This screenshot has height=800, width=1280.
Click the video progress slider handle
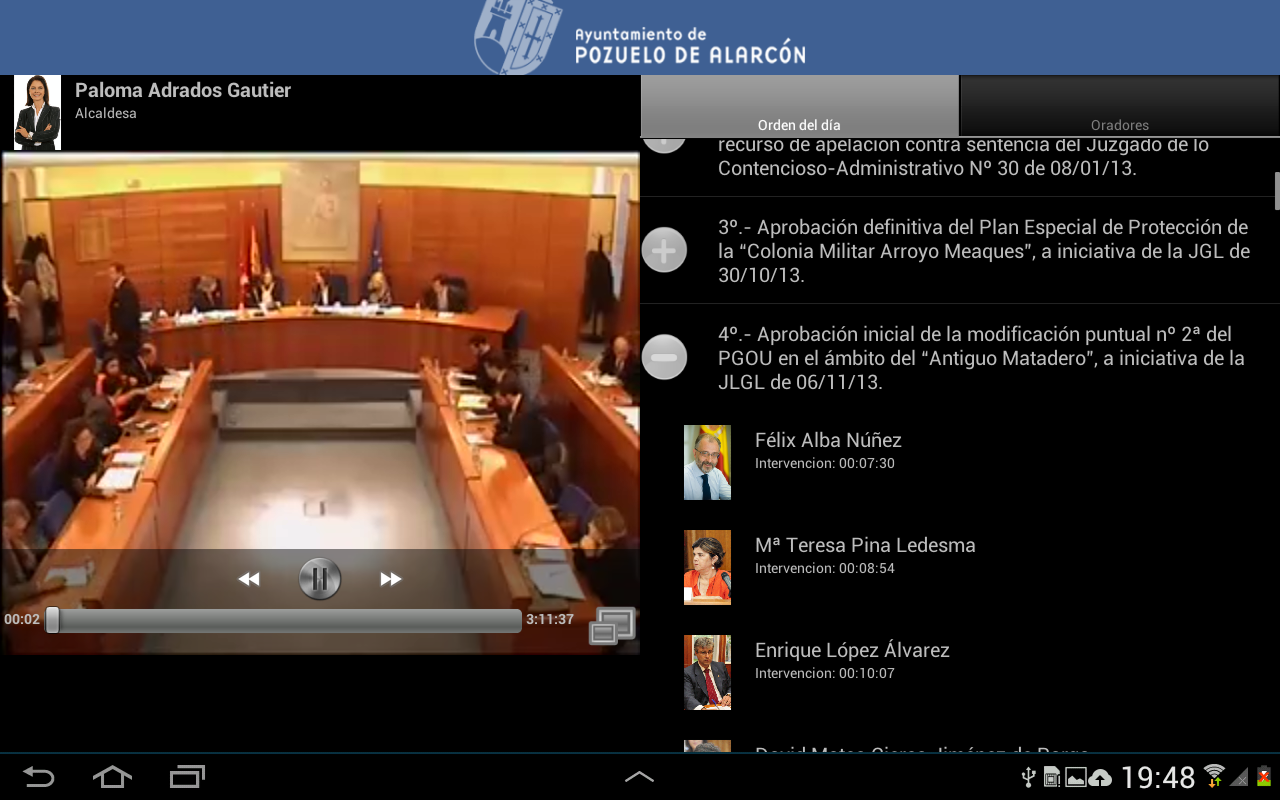click(x=52, y=620)
